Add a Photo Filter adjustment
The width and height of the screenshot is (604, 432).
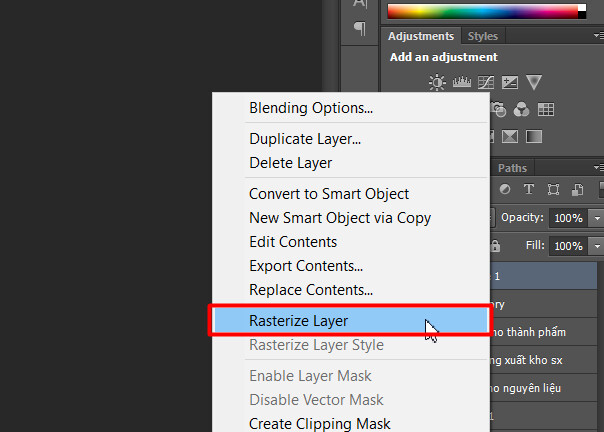498,109
